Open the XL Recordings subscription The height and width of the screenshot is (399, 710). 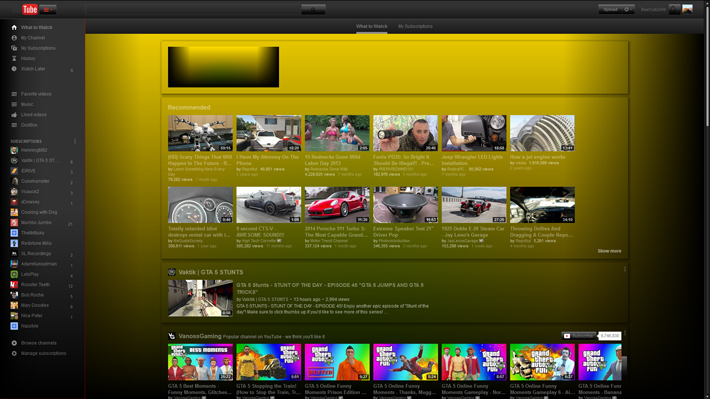coord(36,254)
